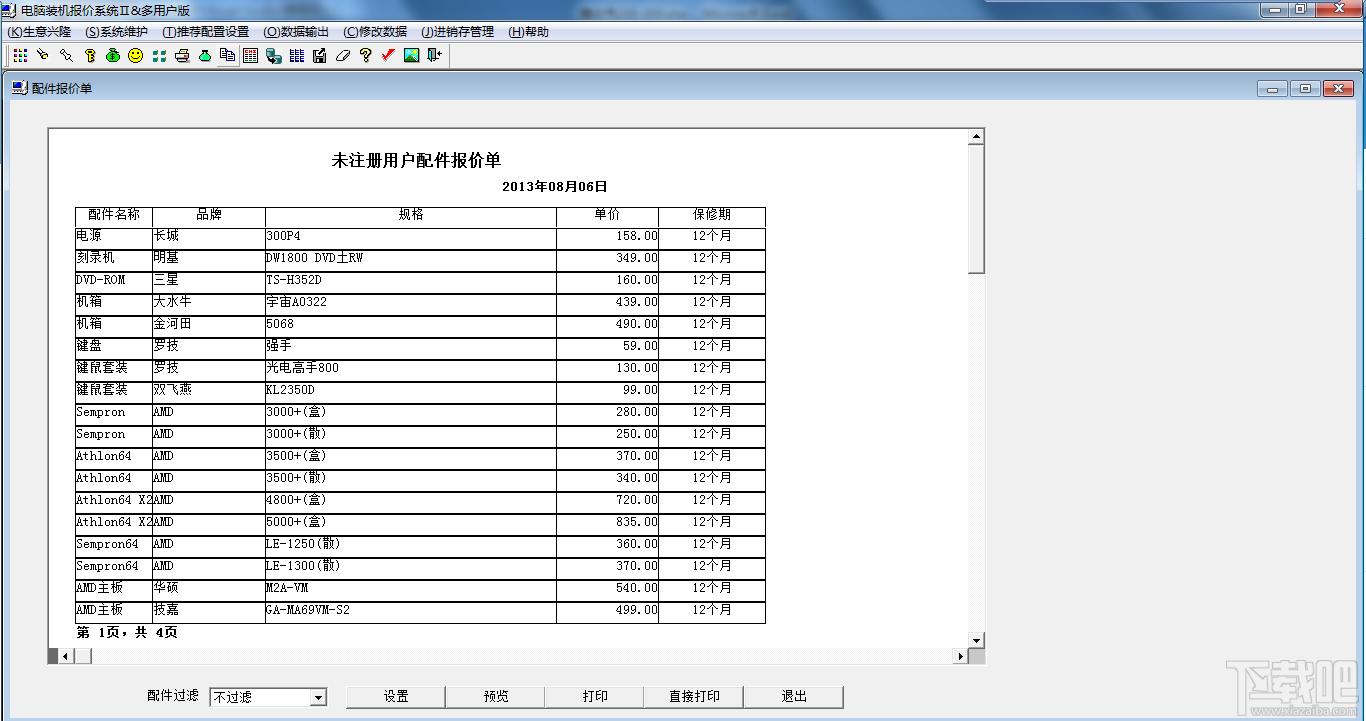Click the 设置 button
This screenshot has height=721, width=1366.
pyautogui.click(x=396, y=696)
